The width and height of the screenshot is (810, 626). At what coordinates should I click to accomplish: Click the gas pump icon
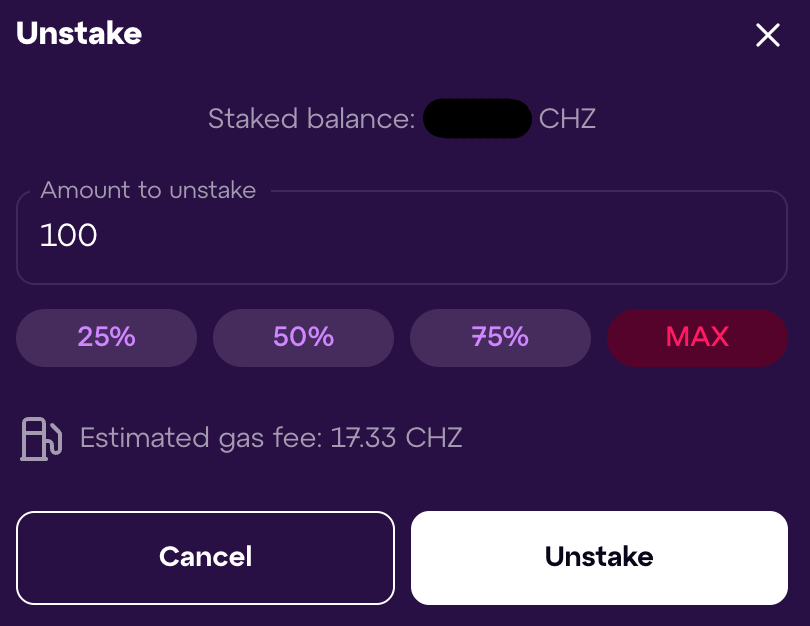click(x=40, y=438)
